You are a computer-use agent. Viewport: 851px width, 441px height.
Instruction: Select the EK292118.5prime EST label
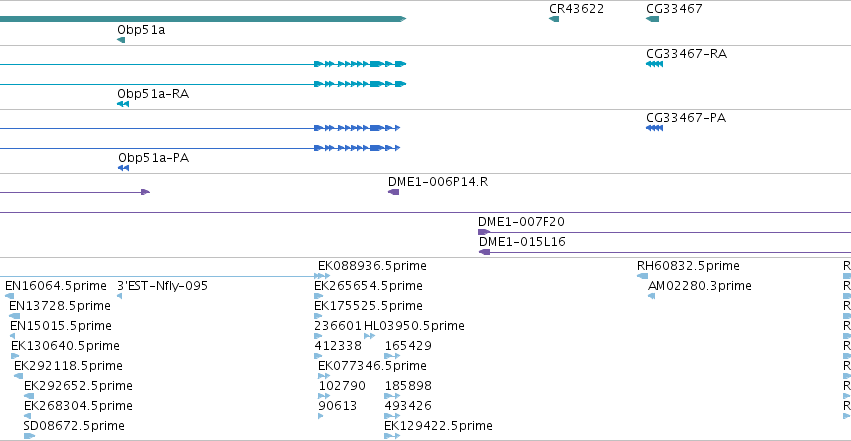point(68,366)
